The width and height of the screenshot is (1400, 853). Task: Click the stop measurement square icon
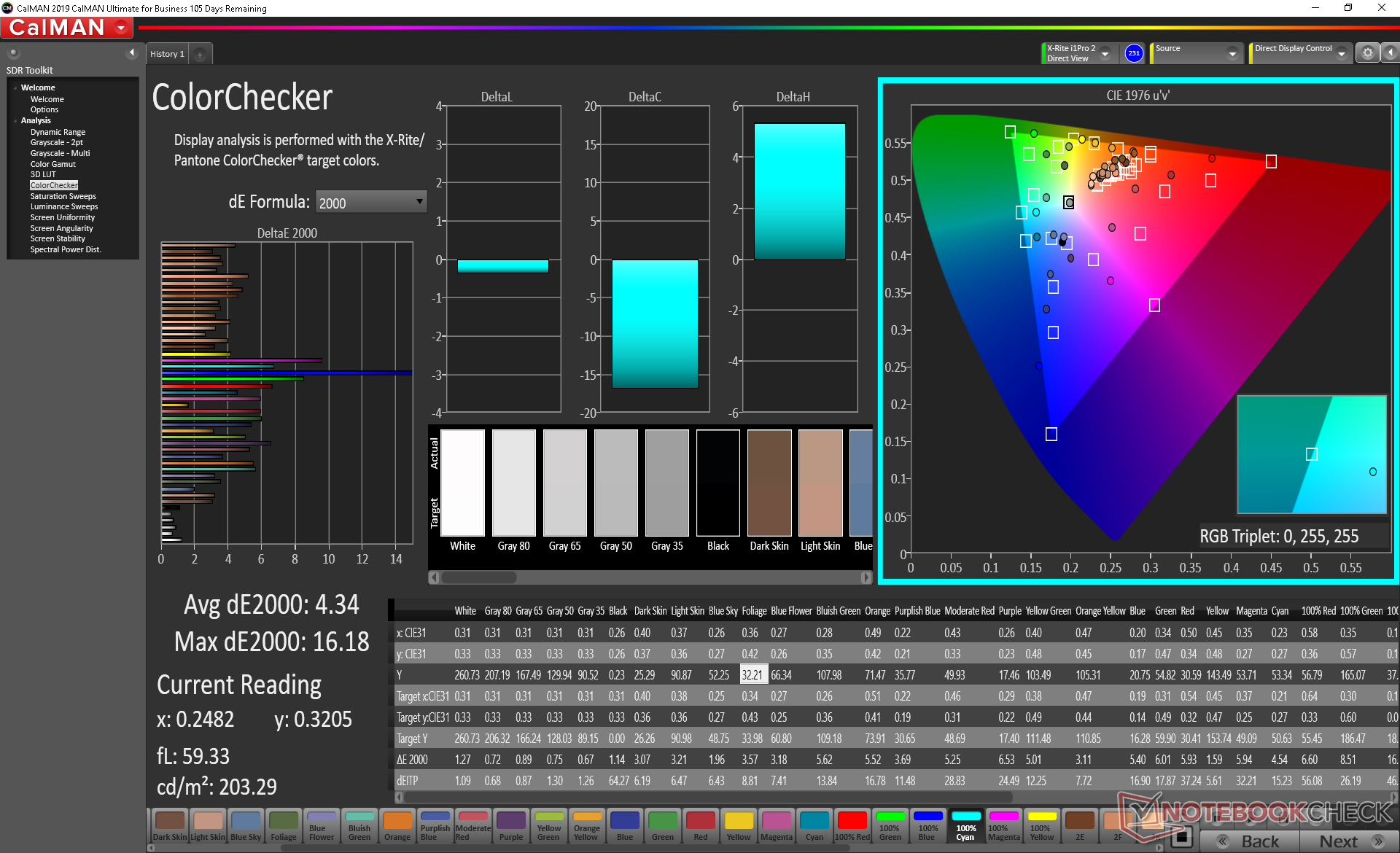(1183, 836)
